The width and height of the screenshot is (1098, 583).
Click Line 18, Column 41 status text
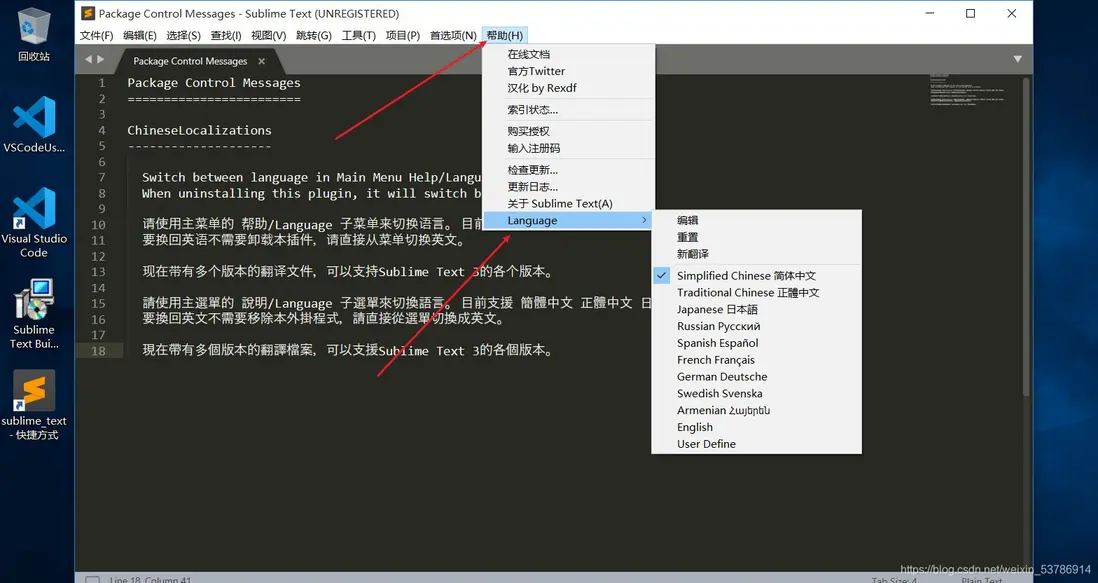click(151, 580)
